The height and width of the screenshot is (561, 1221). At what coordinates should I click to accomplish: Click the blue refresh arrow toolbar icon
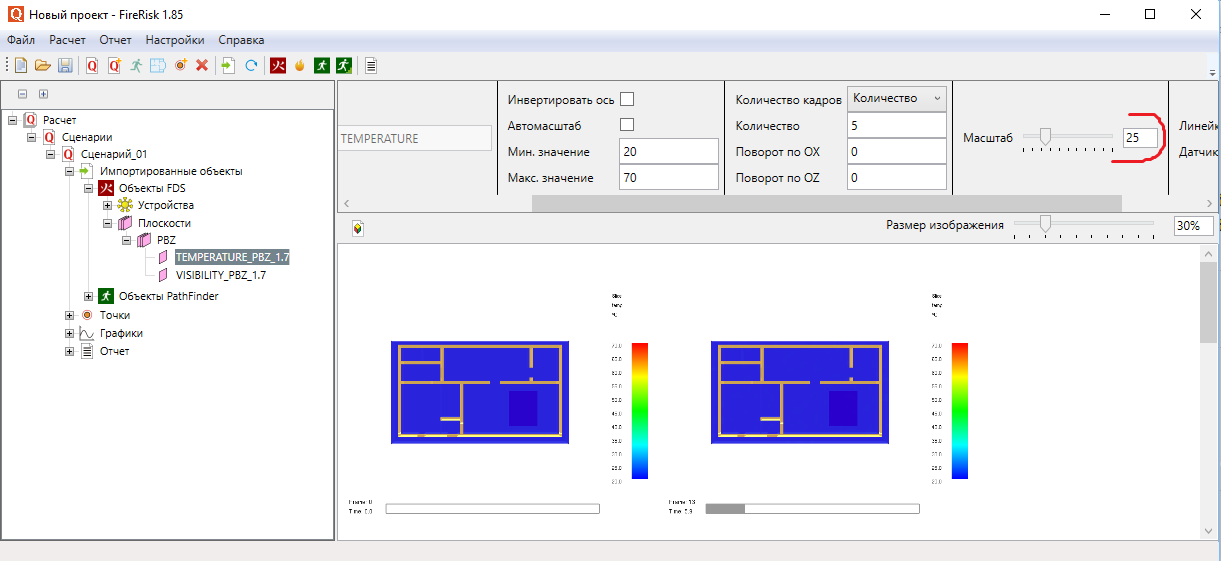(251, 65)
